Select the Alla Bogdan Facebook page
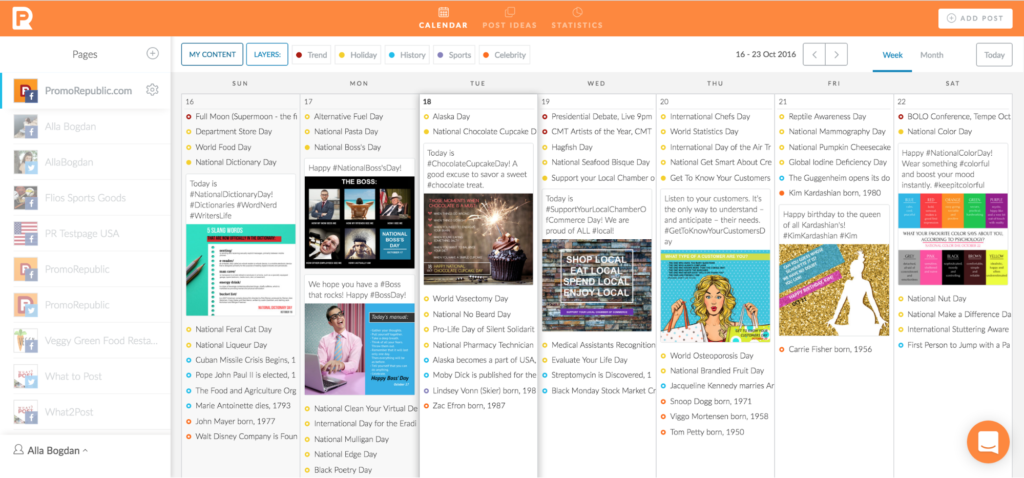1024x478 pixels. [85, 127]
